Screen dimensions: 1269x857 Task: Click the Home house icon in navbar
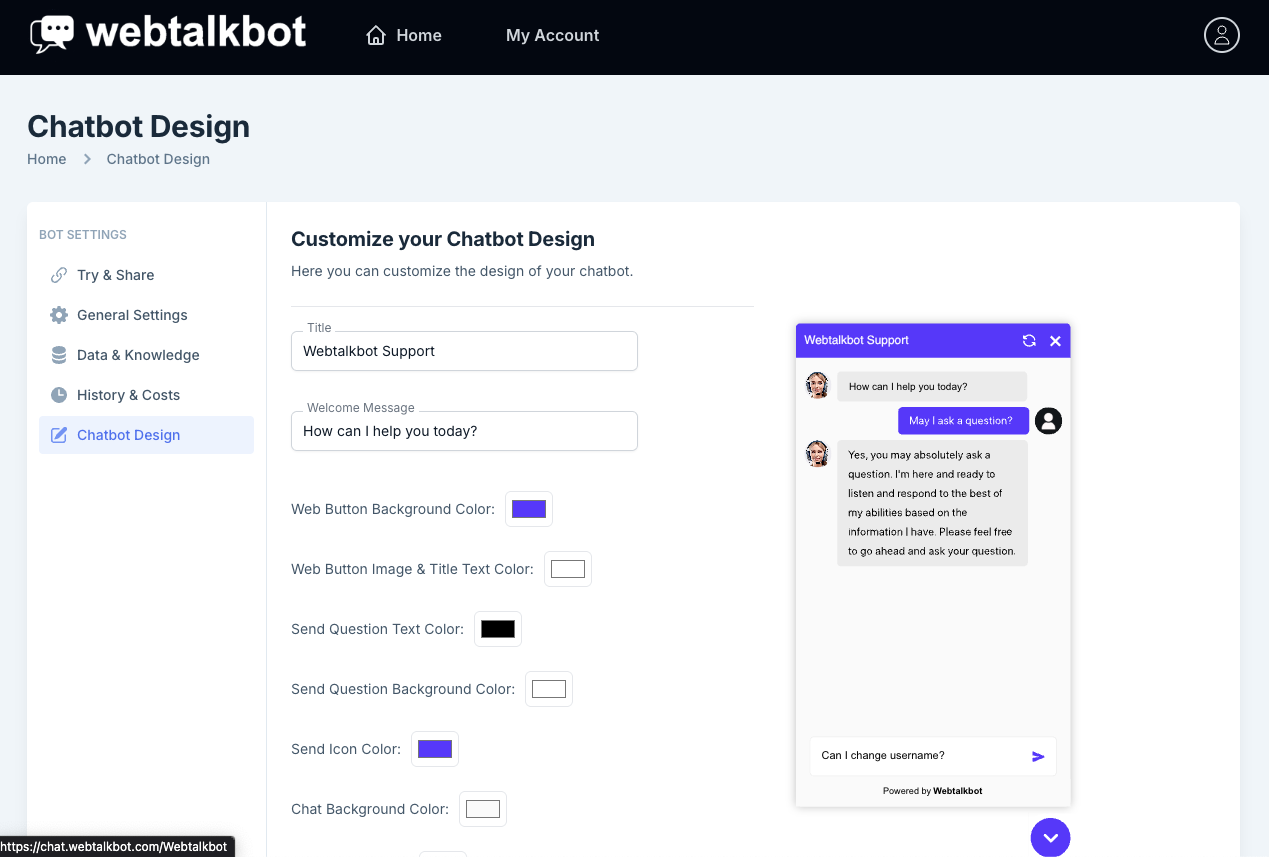376,36
